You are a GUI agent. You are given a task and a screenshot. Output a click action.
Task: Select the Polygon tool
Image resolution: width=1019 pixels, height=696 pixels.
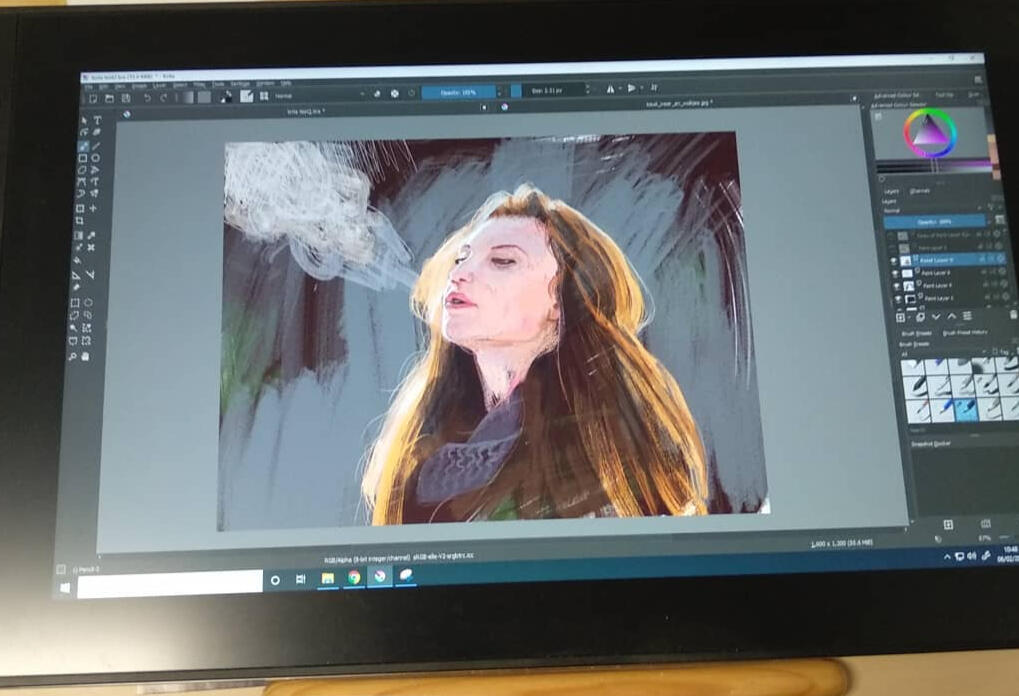[x=83, y=170]
